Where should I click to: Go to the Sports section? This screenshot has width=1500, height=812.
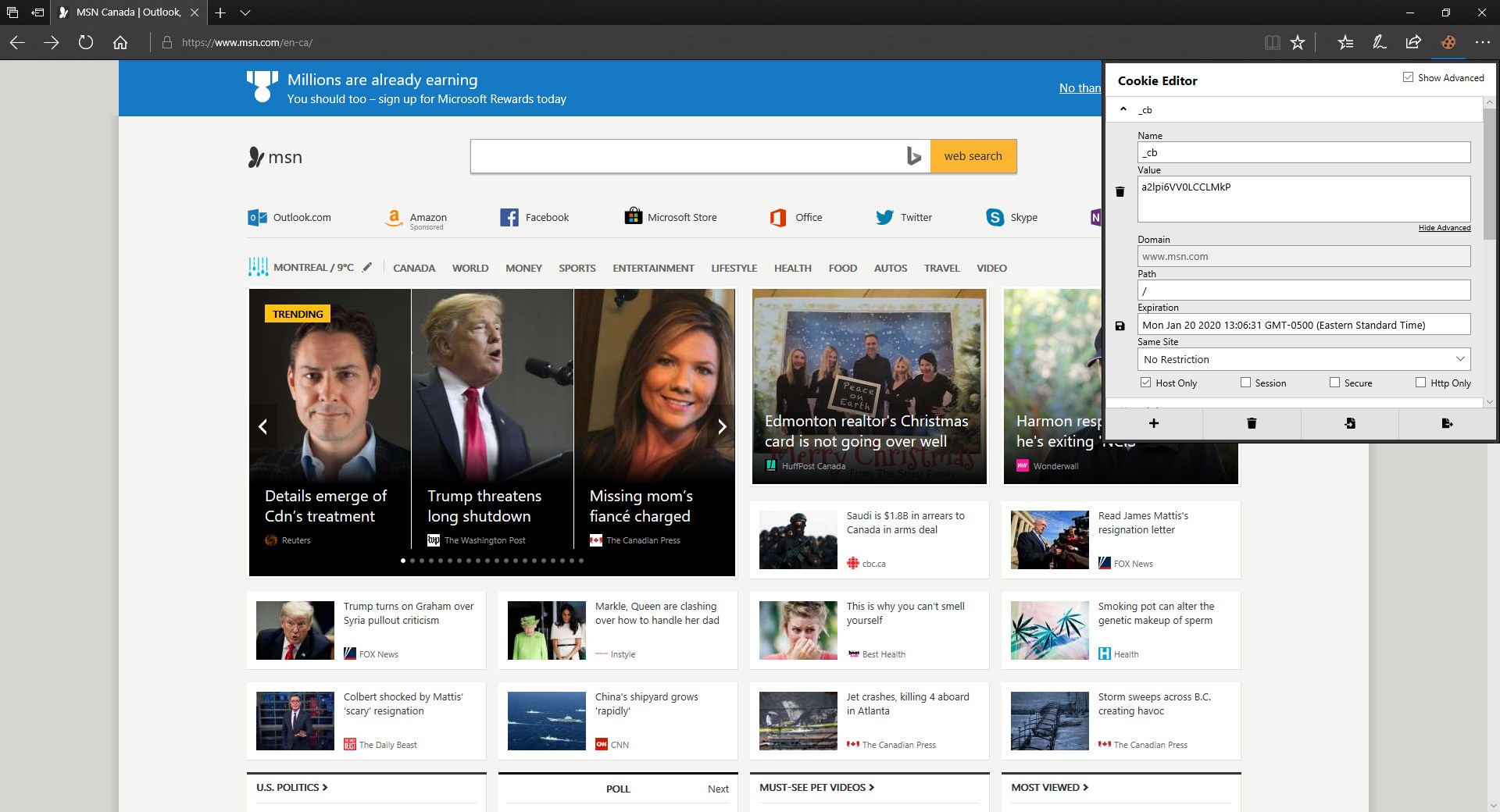click(x=577, y=268)
